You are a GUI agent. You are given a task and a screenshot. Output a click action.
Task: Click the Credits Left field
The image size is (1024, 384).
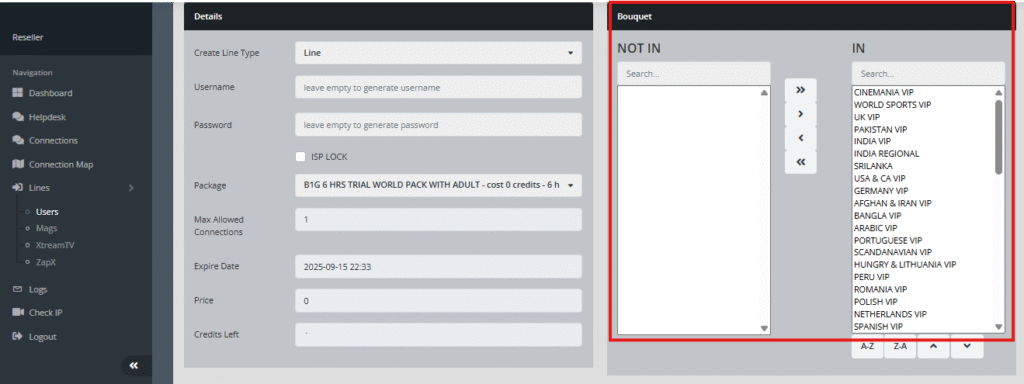tap(438, 334)
